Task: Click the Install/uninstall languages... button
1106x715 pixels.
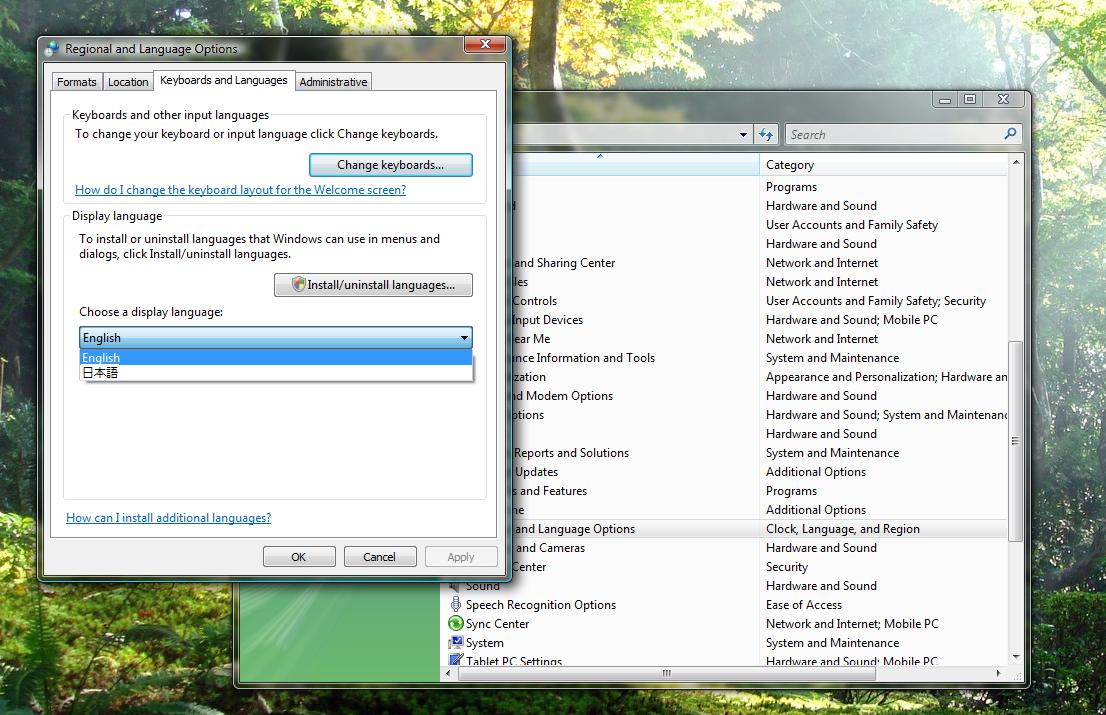Action: click(x=373, y=285)
